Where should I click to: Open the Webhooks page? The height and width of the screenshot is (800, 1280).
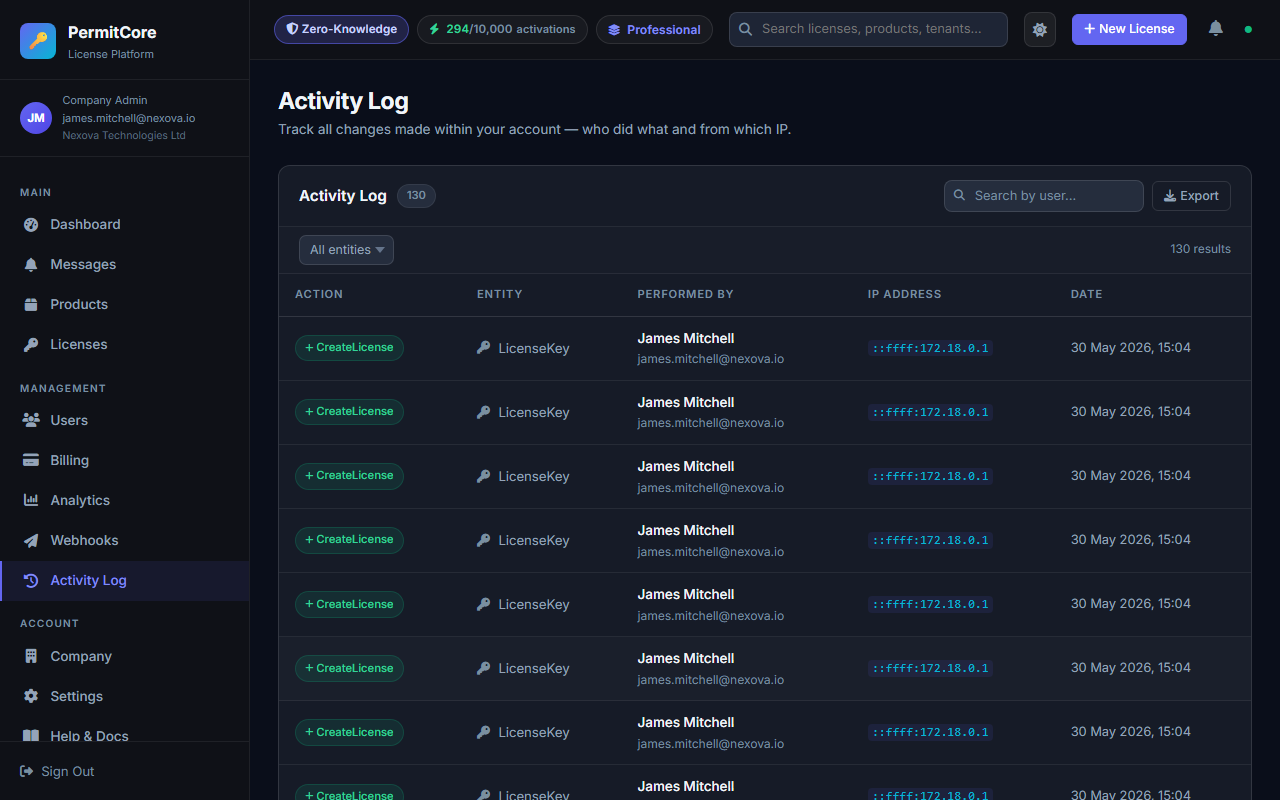125,540
